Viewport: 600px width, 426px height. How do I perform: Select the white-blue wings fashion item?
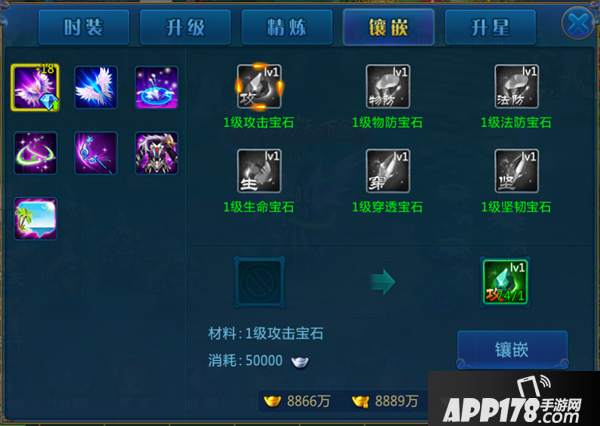(96, 87)
